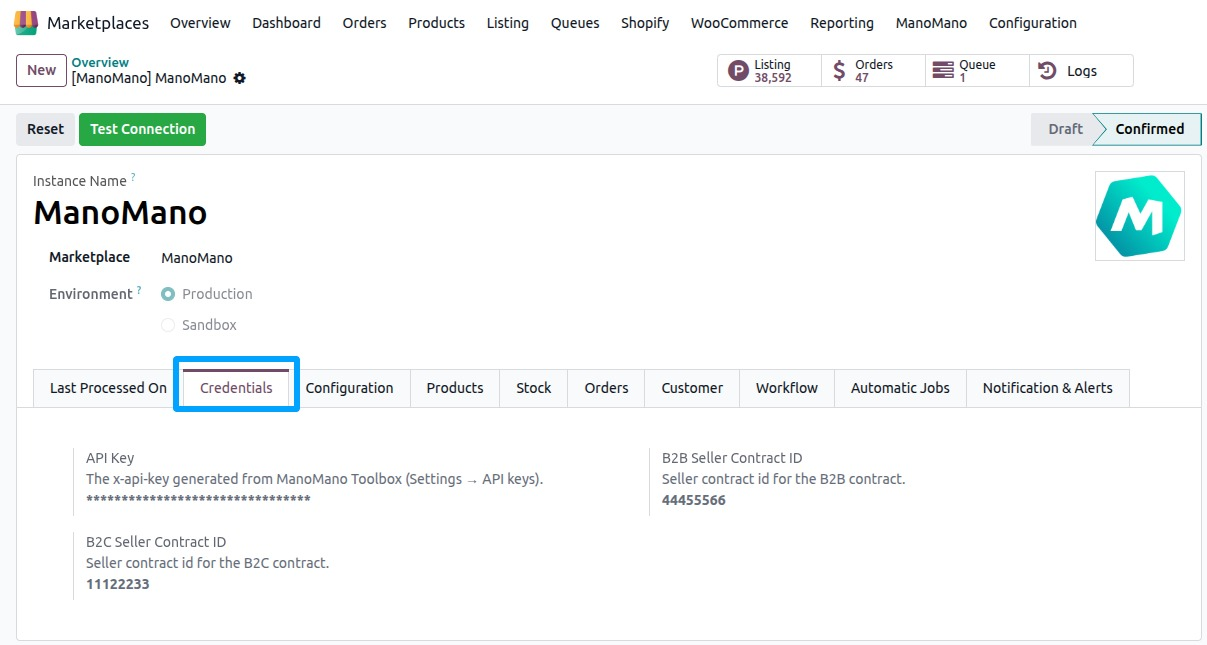Open the top Configuration menu

pyautogui.click(x=1033, y=23)
